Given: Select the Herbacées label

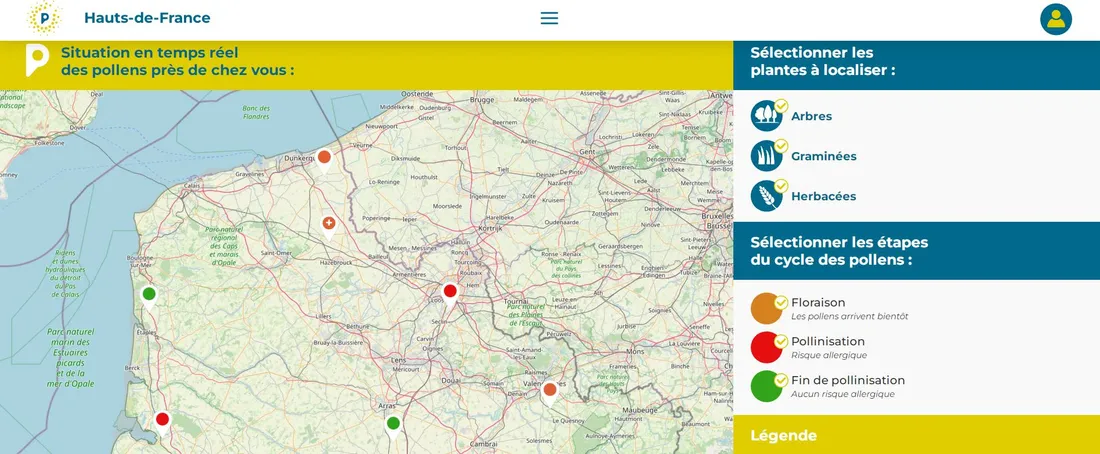Looking at the screenshot, I should (824, 196).
